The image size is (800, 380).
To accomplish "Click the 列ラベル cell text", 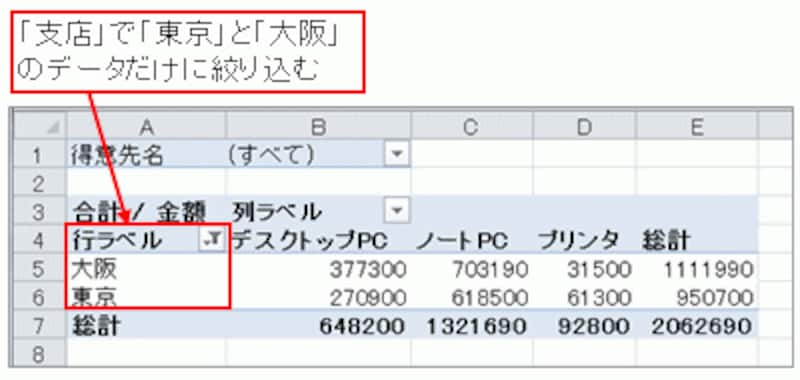I will (x=277, y=210).
